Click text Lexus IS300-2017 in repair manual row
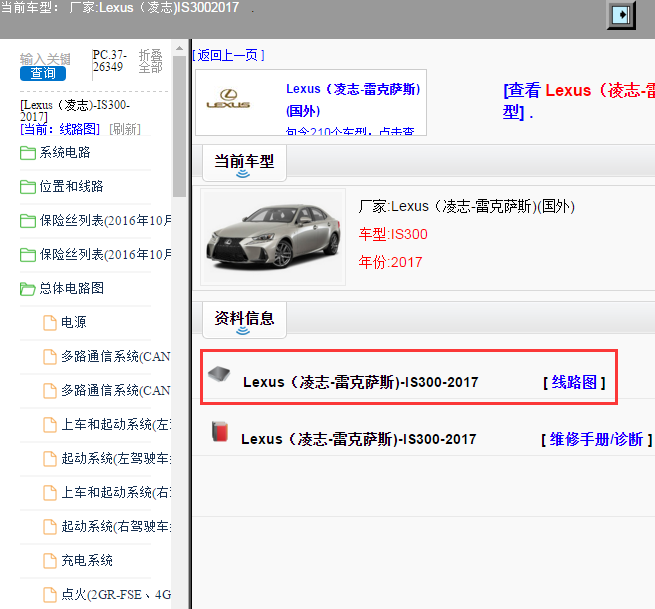Screen dimensions: 655x609 (x=358, y=439)
